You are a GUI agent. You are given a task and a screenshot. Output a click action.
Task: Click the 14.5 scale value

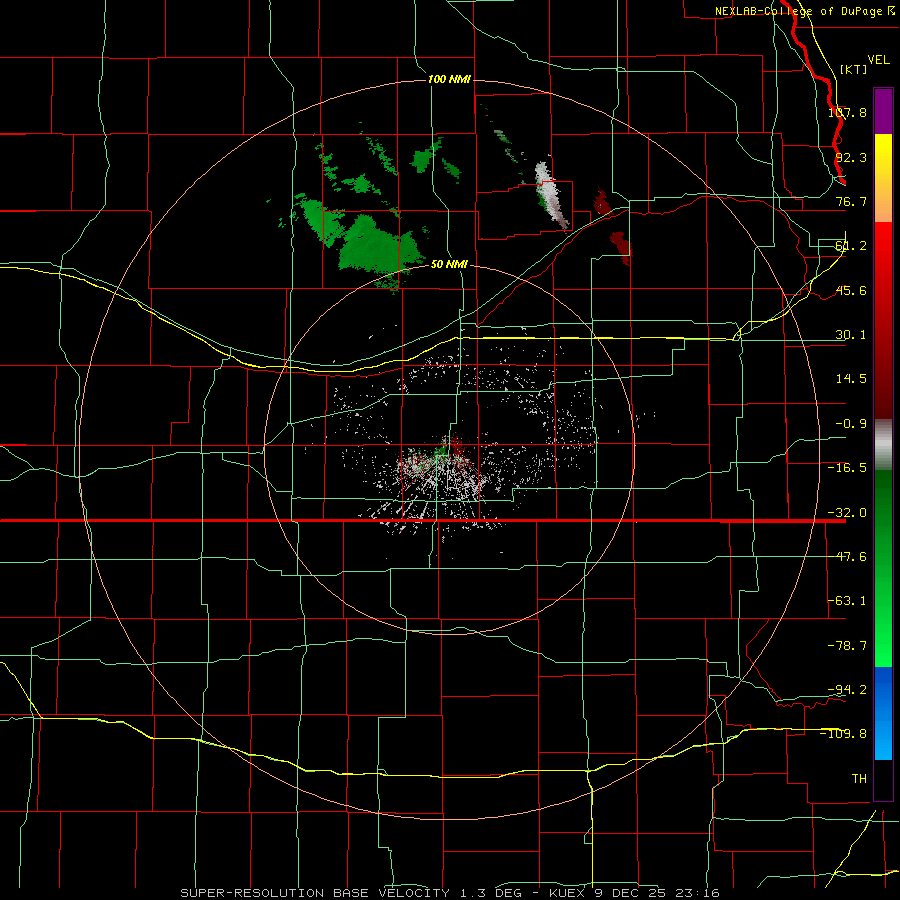[851, 379]
